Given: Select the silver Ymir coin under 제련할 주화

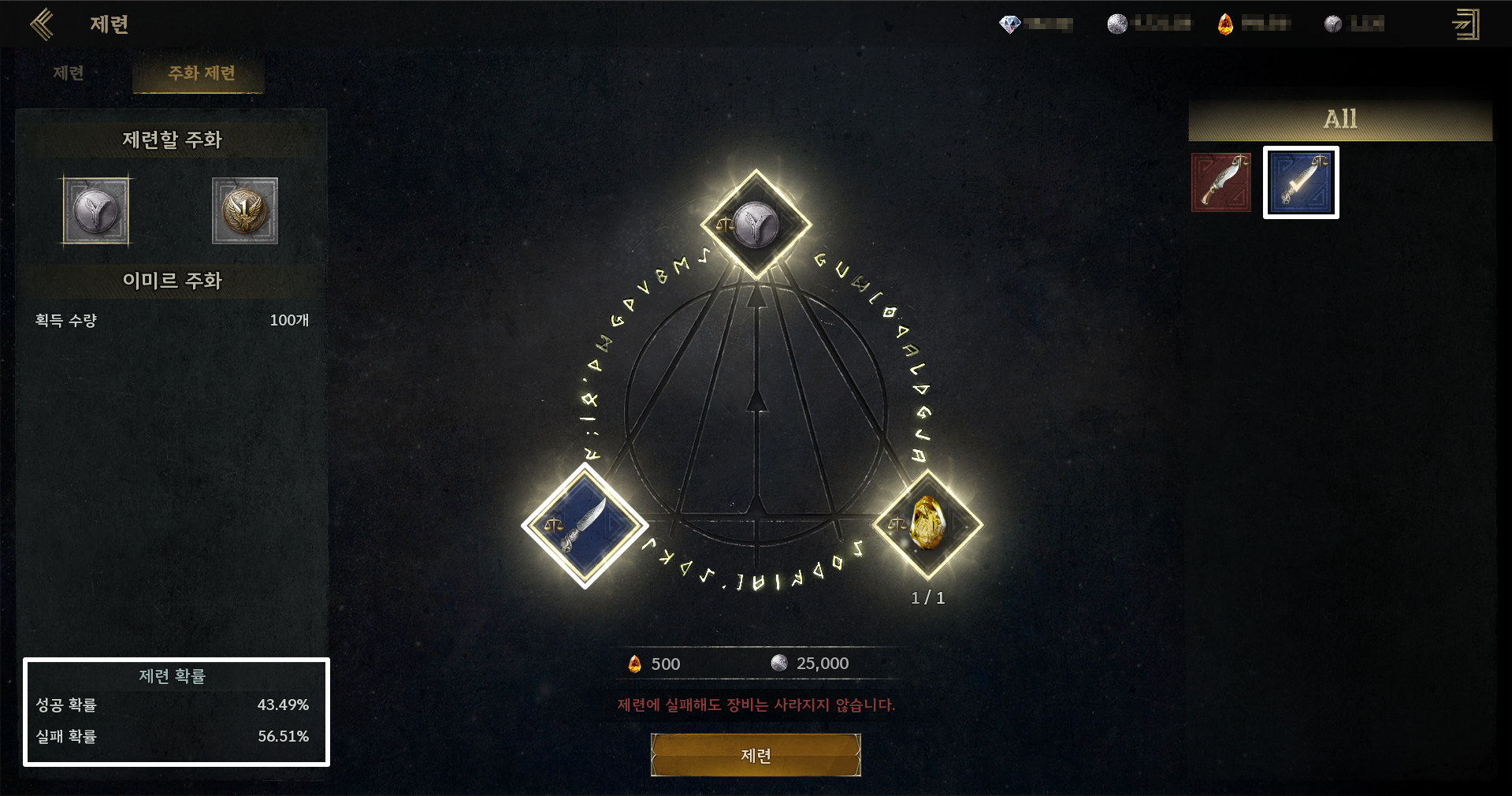Looking at the screenshot, I should [x=96, y=211].
